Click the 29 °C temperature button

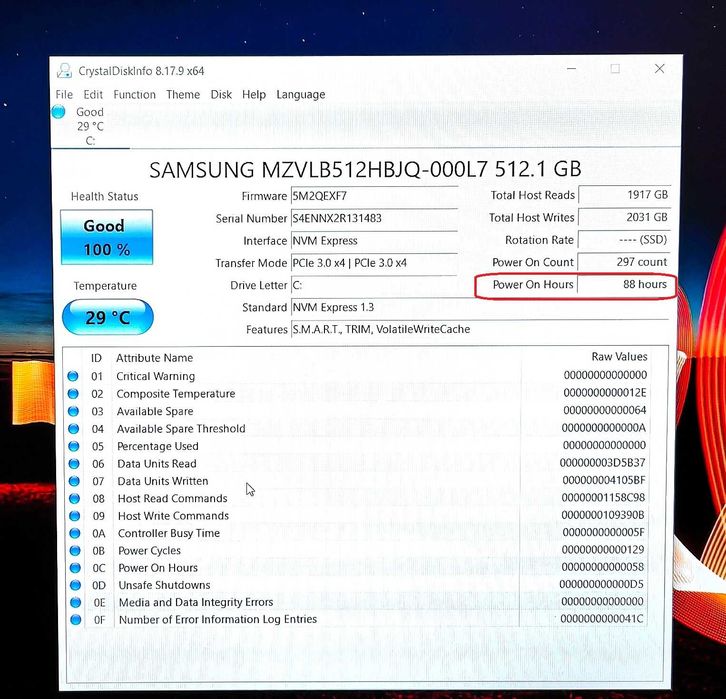point(107,317)
